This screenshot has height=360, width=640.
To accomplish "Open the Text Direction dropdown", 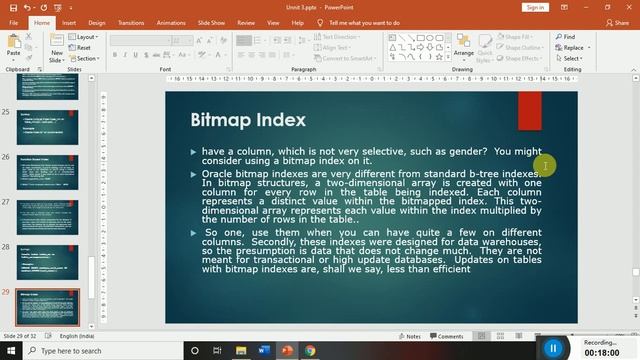I will [x=337, y=37].
